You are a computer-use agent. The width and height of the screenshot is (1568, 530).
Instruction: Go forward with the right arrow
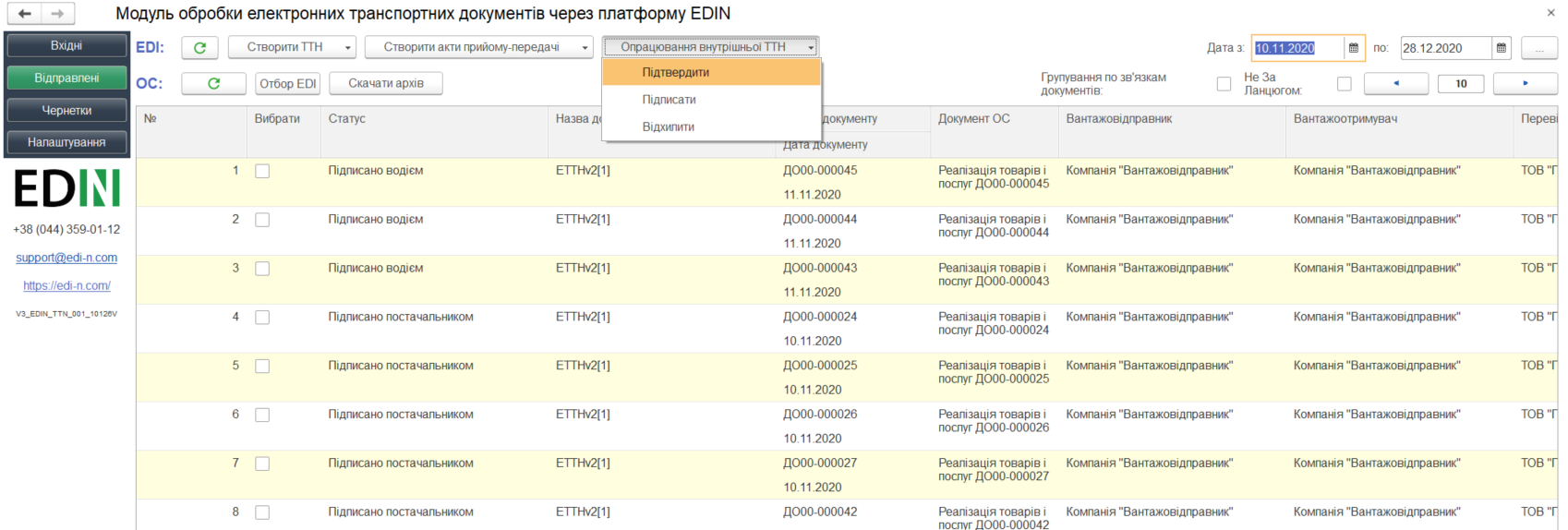pyautogui.click(x=57, y=13)
